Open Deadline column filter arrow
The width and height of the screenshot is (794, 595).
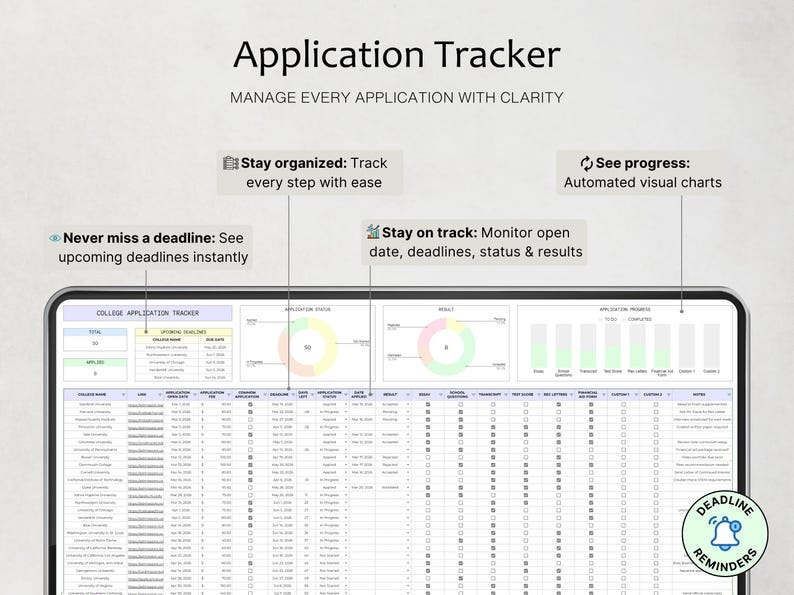(x=293, y=394)
